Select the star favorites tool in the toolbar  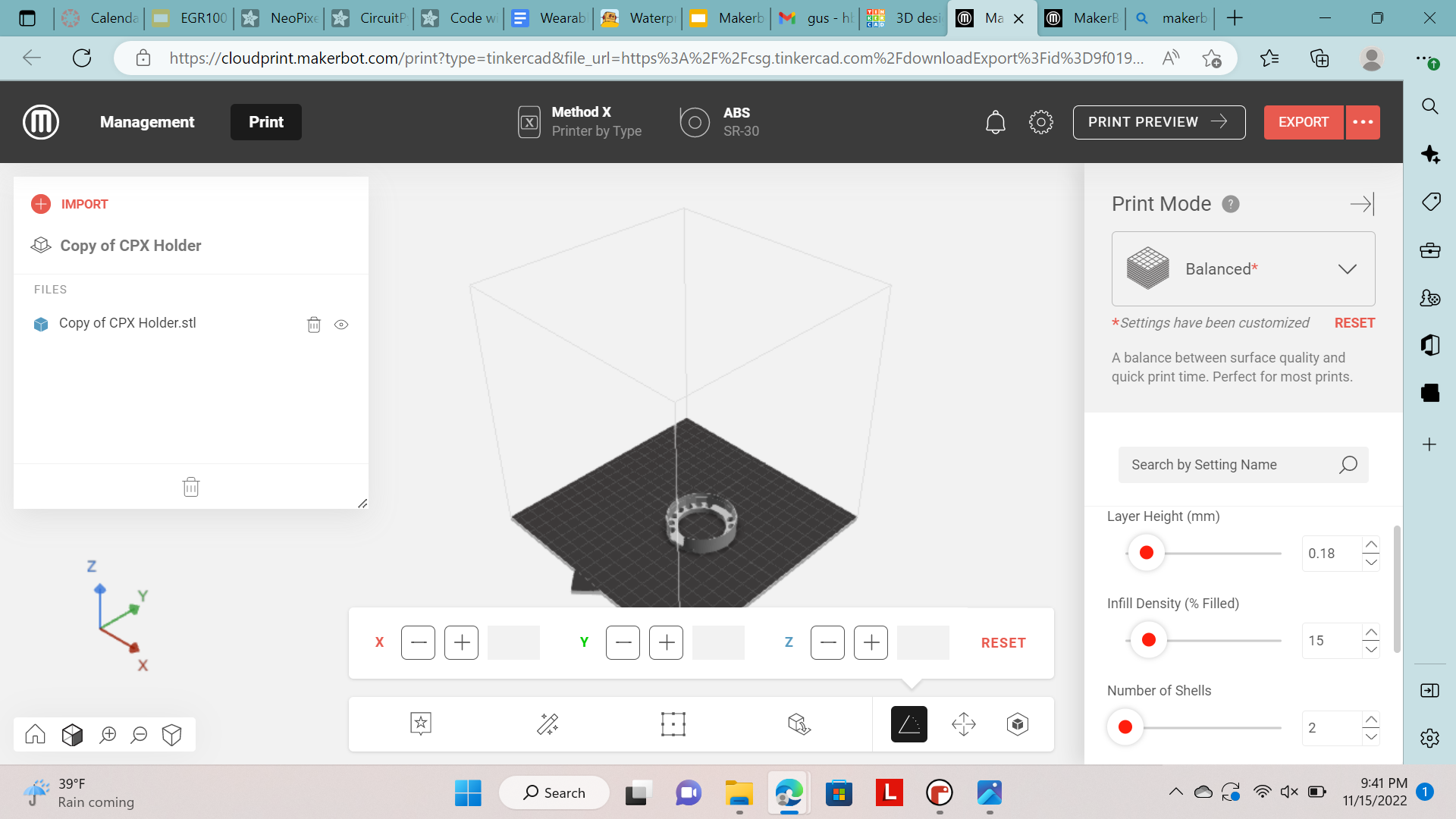coord(420,724)
